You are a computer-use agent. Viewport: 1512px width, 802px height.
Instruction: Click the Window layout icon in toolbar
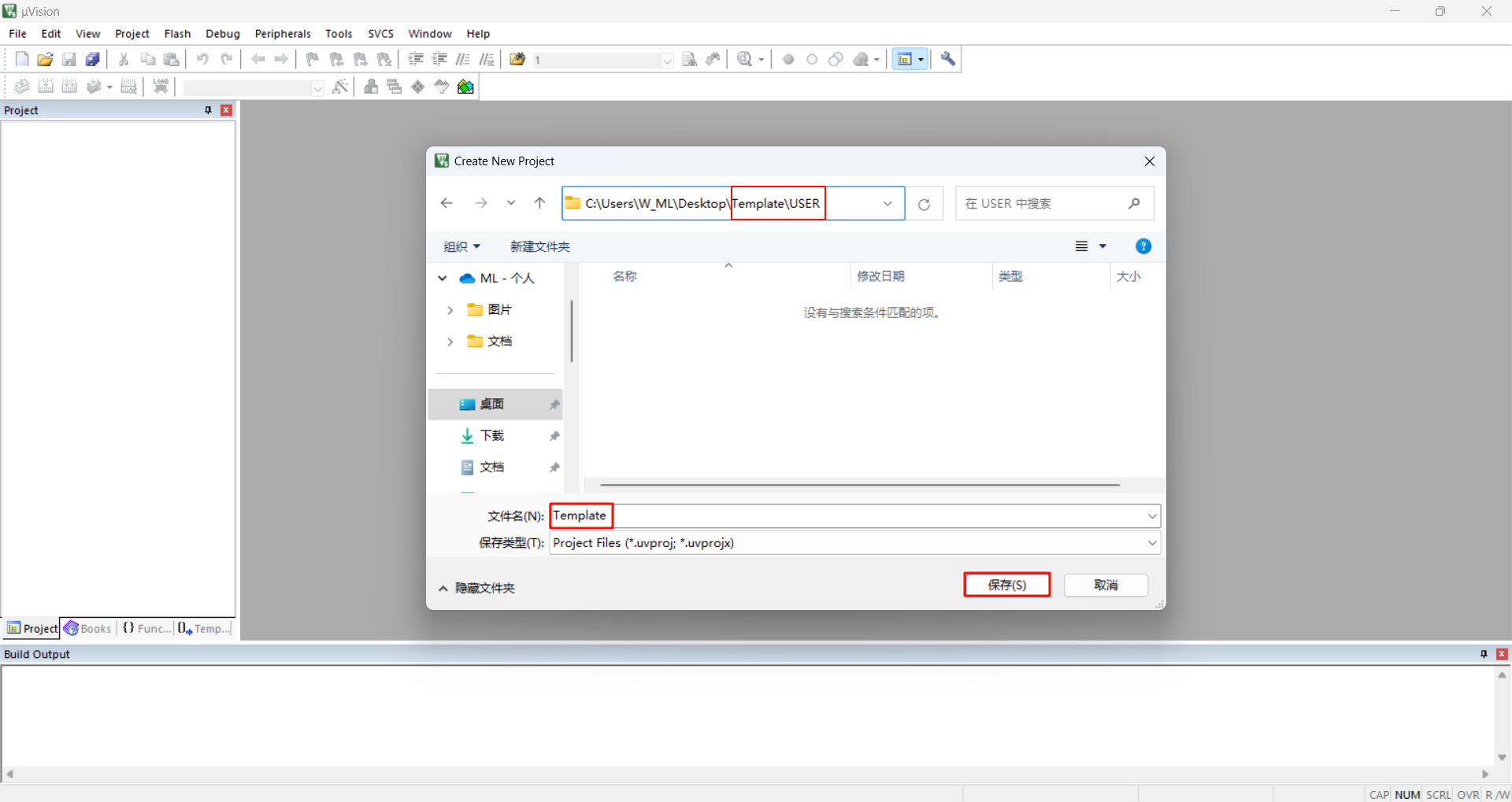(905, 59)
